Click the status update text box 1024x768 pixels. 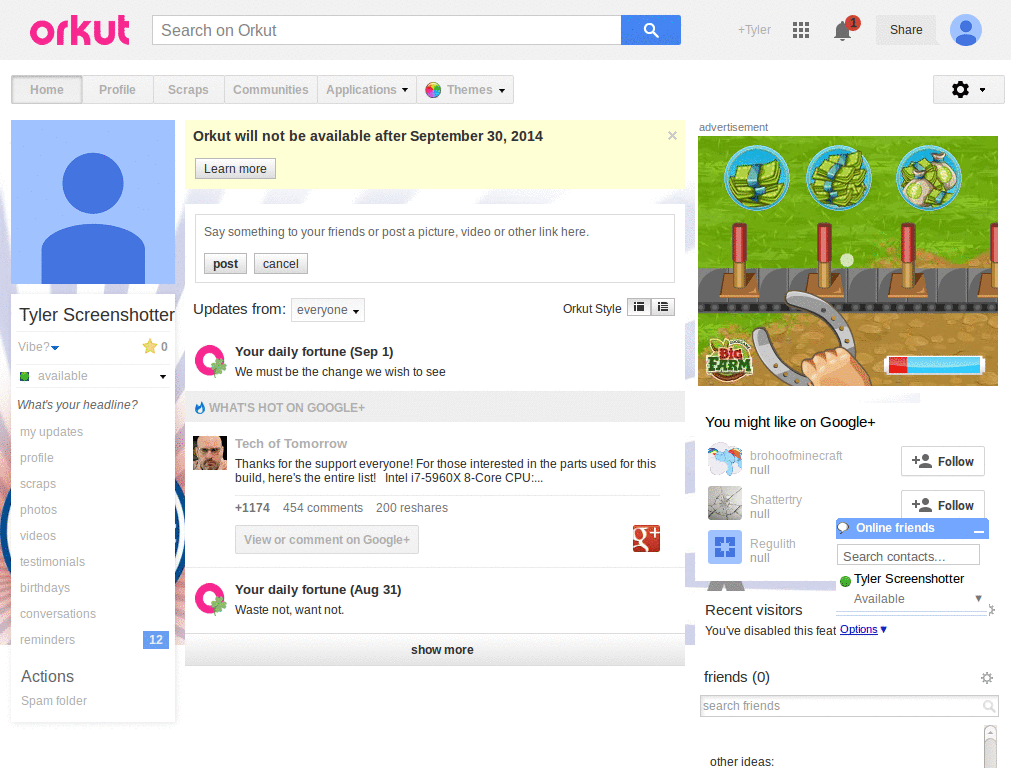click(x=434, y=232)
